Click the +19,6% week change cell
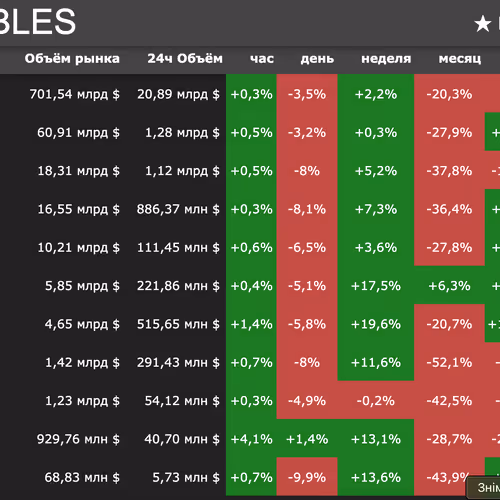 point(376,324)
